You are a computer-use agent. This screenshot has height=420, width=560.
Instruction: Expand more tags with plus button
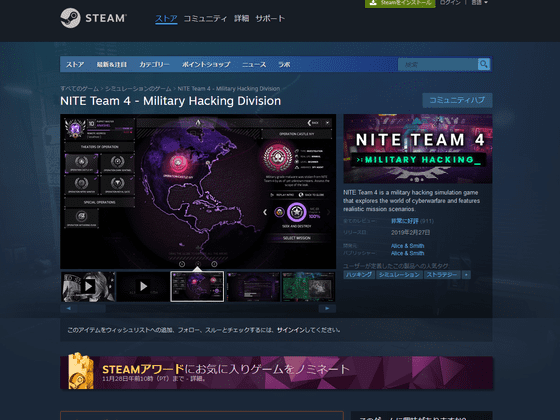[x=466, y=275]
